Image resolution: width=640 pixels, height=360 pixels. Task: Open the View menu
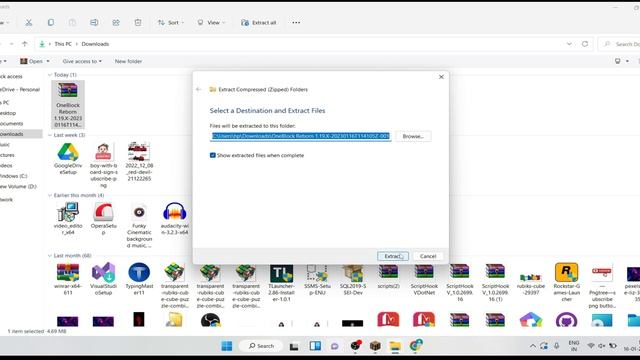pyautogui.click(x=211, y=22)
